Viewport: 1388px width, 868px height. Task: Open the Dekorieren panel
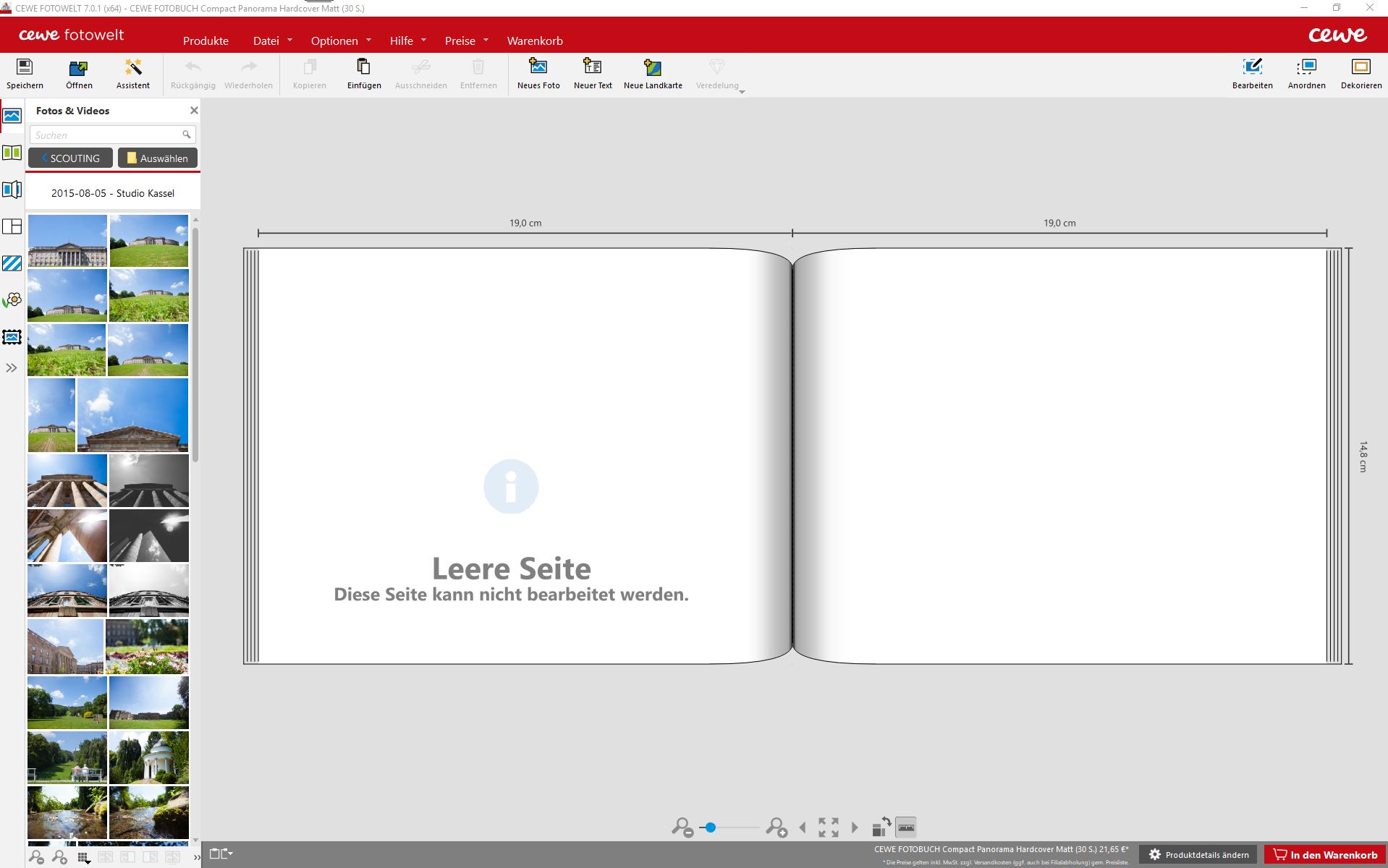tap(1361, 68)
